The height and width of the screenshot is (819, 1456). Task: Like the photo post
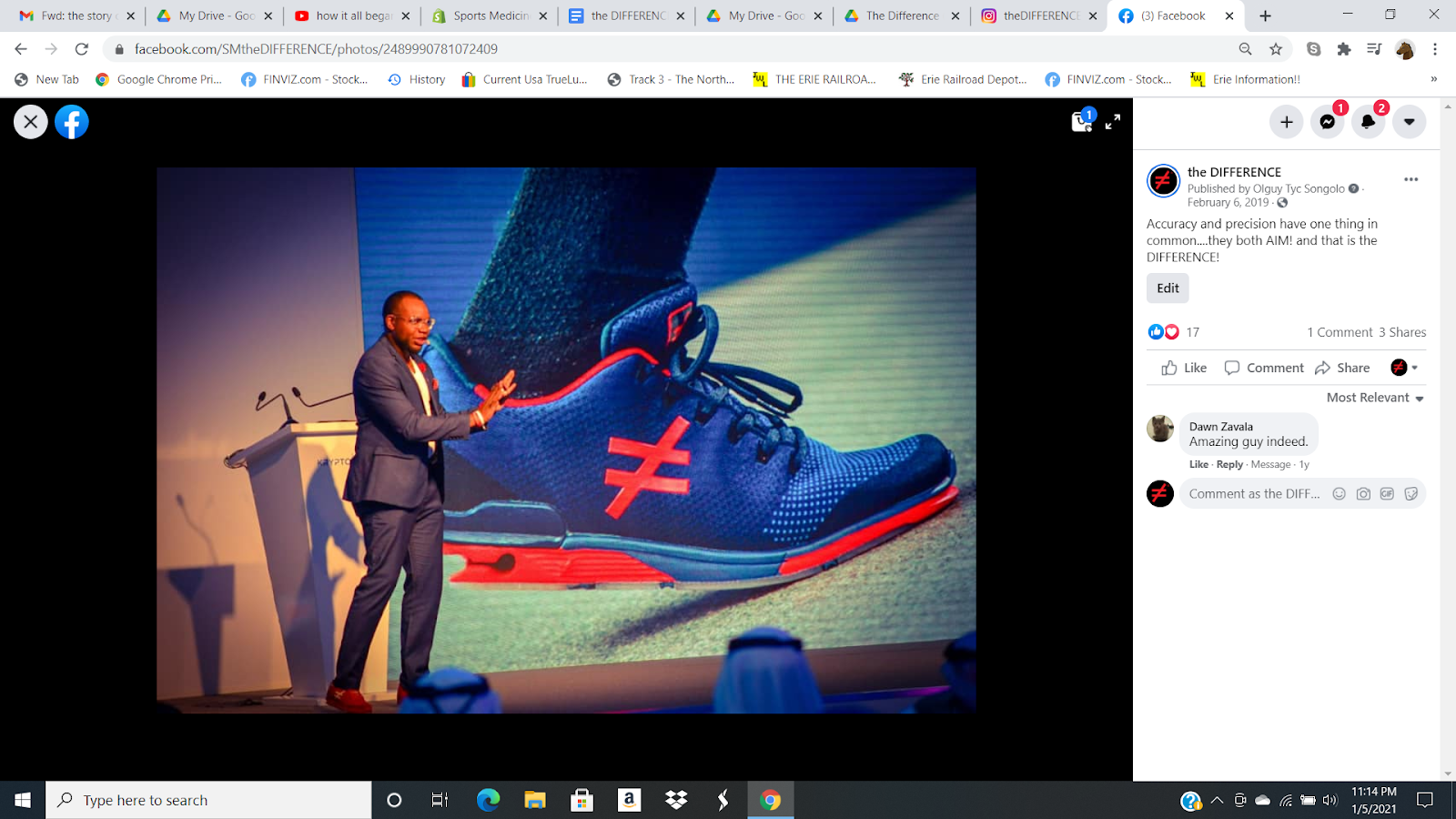[x=1184, y=368]
